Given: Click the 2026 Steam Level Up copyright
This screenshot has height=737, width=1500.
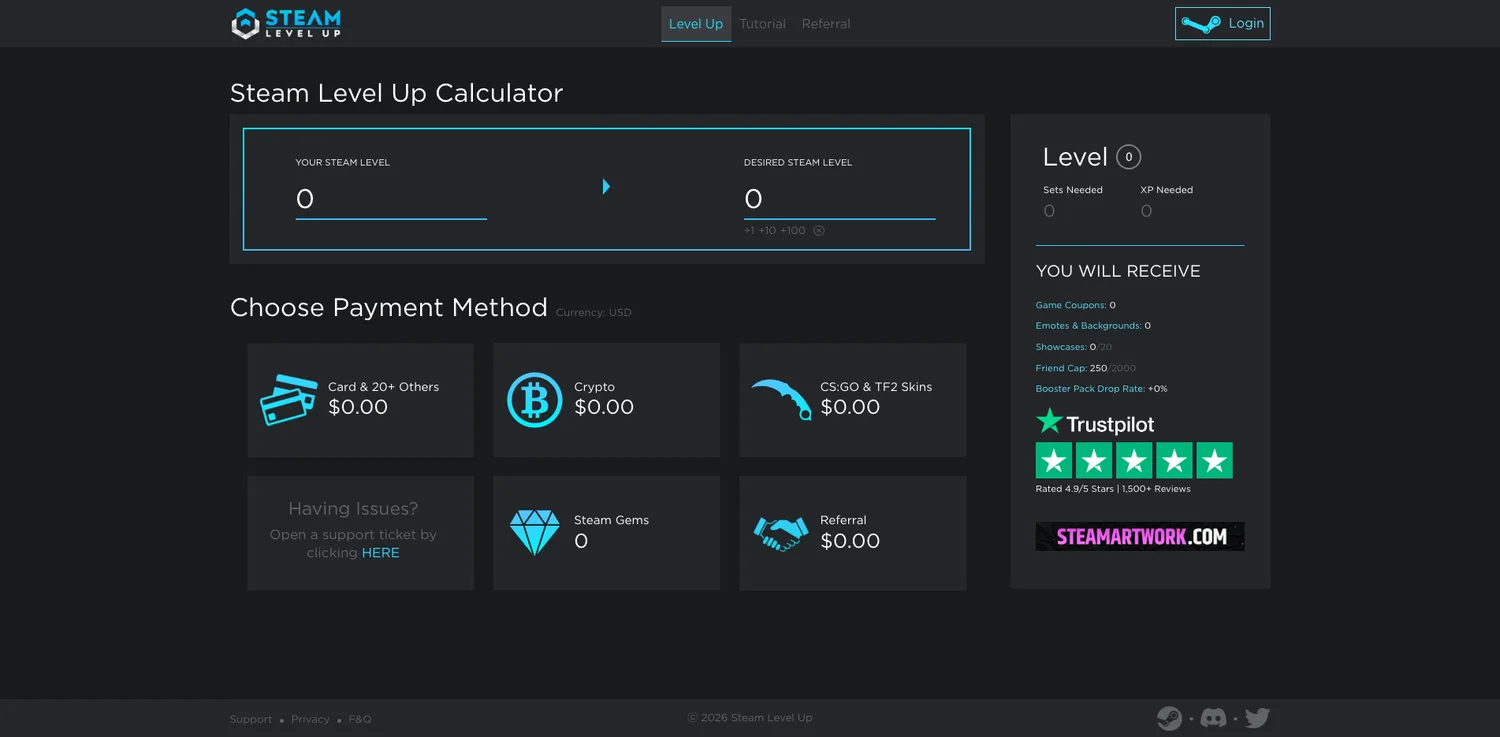Looking at the screenshot, I should click(750, 718).
